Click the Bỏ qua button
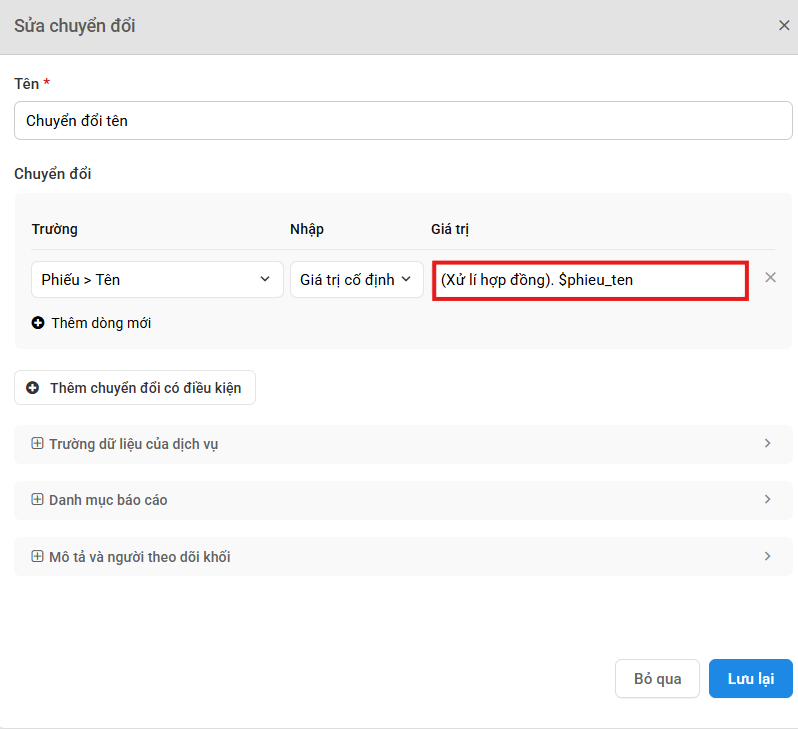 pyautogui.click(x=657, y=679)
